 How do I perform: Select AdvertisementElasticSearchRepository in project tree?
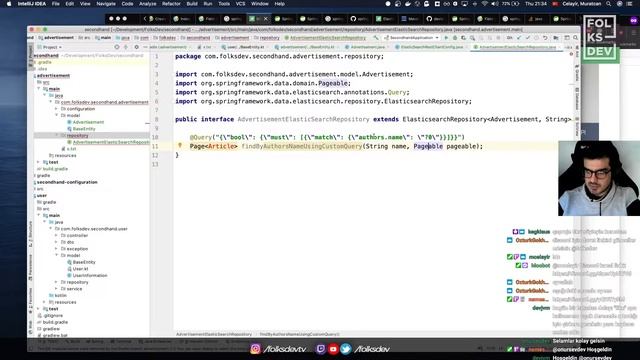coord(108,142)
